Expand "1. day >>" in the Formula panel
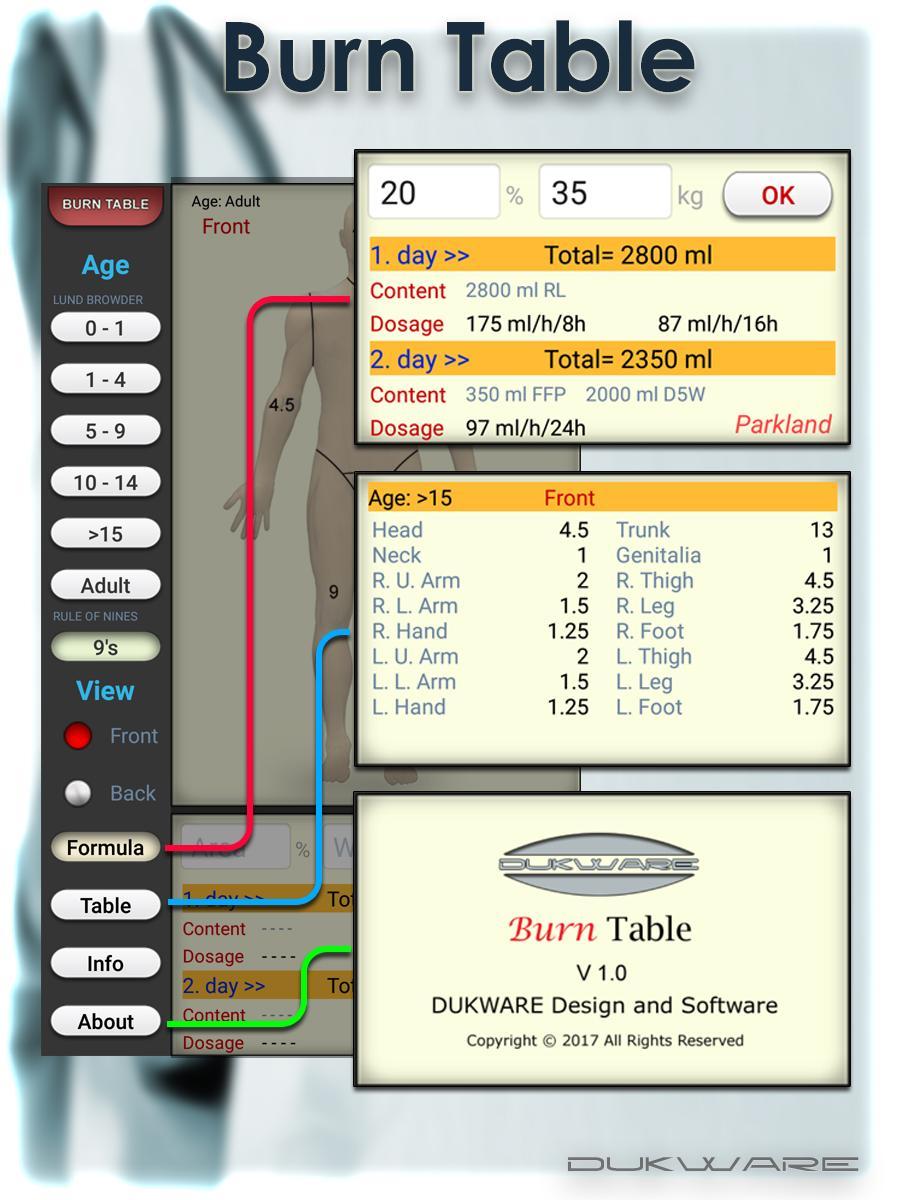The image size is (900, 1200). click(x=420, y=255)
